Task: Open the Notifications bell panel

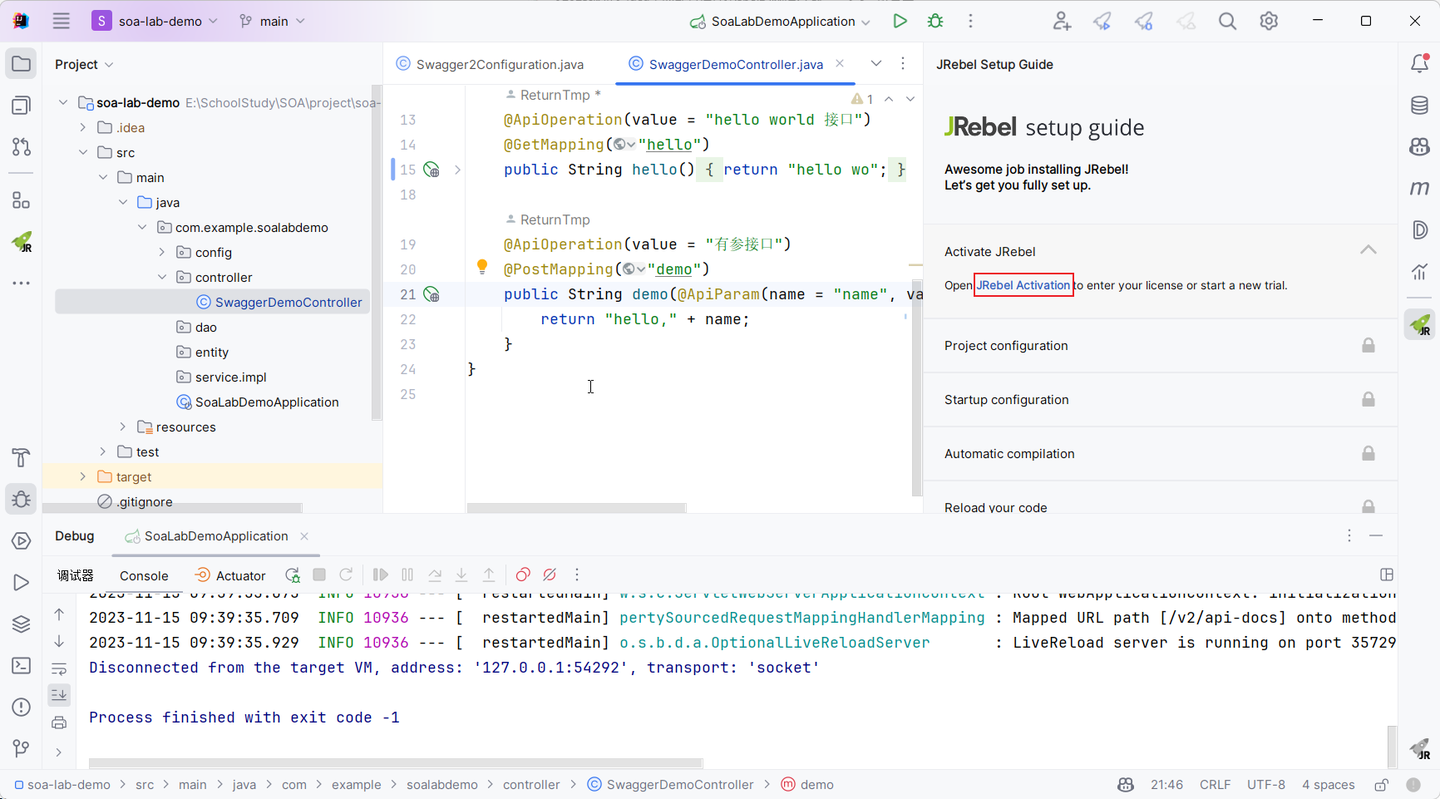Action: pos(1419,64)
